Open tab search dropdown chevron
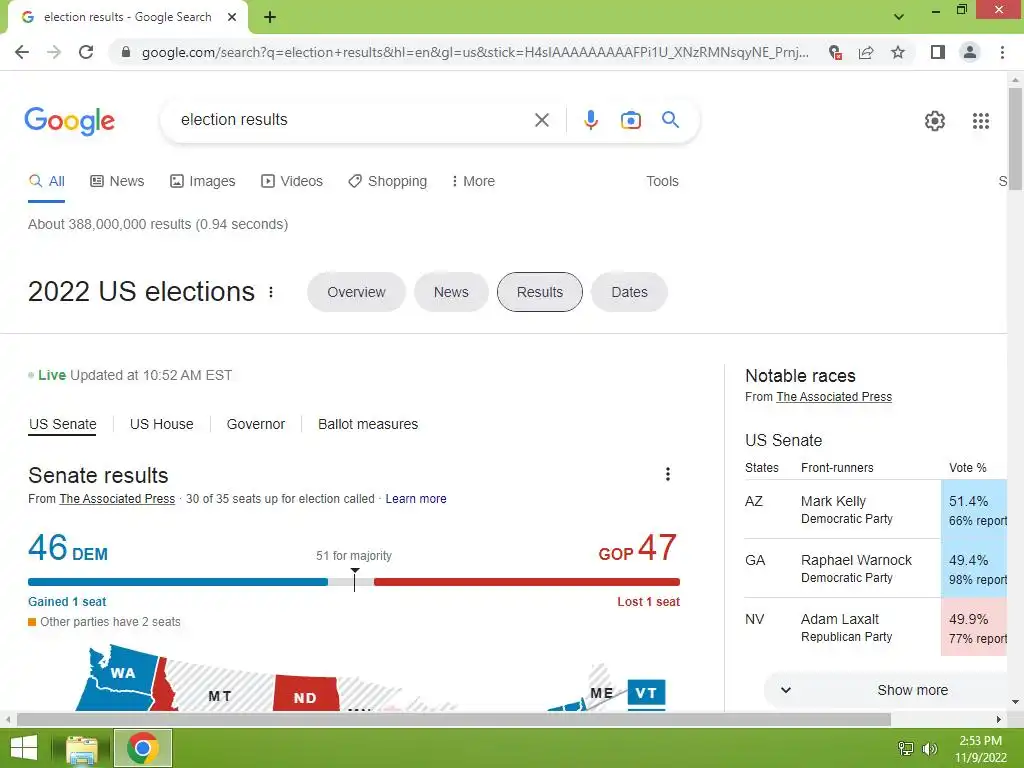The width and height of the screenshot is (1024, 768). click(899, 17)
